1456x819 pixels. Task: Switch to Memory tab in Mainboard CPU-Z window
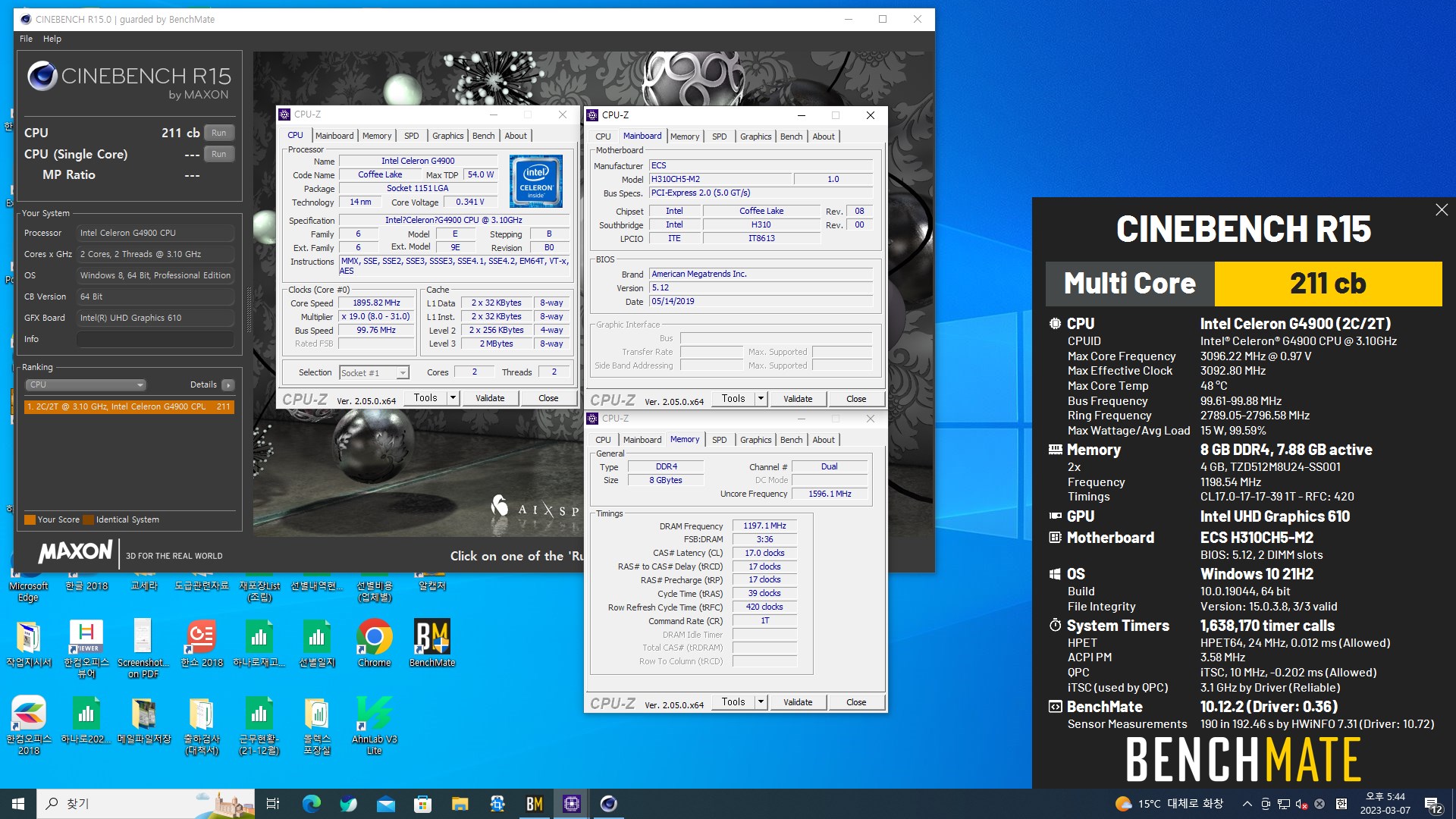tap(685, 136)
